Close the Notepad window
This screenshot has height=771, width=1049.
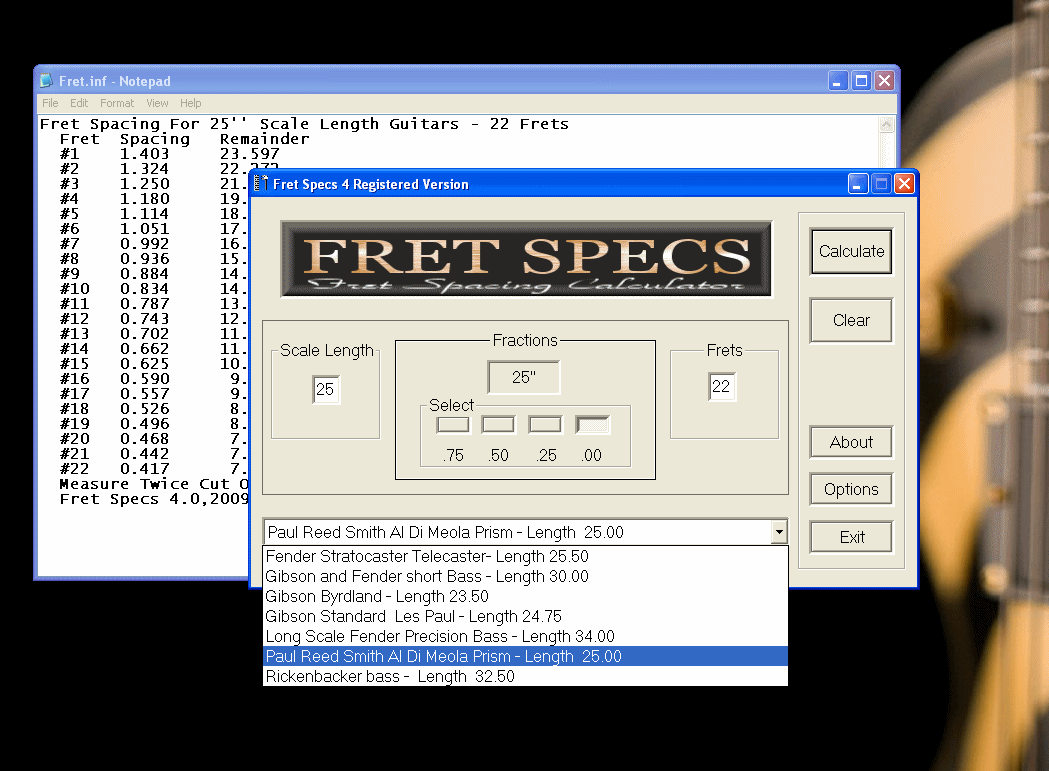(x=884, y=81)
